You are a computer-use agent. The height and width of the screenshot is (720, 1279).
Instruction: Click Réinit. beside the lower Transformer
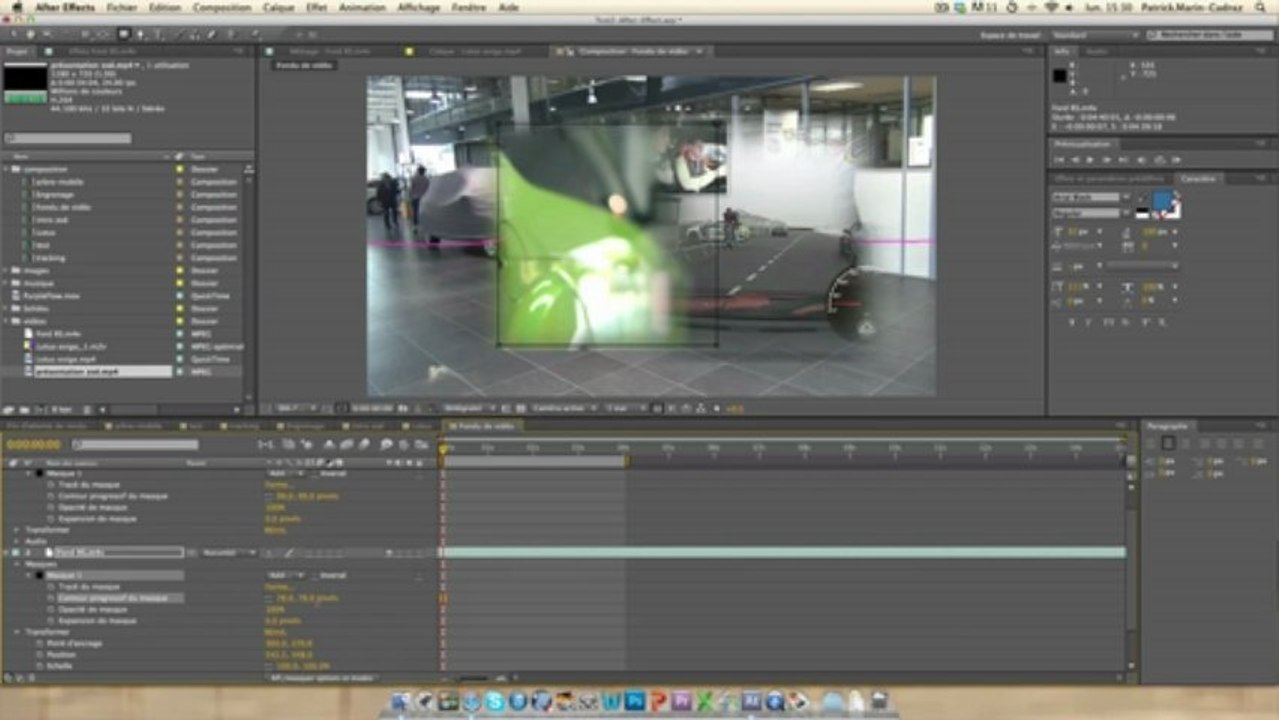pyautogui.click(x=275, y=632)
